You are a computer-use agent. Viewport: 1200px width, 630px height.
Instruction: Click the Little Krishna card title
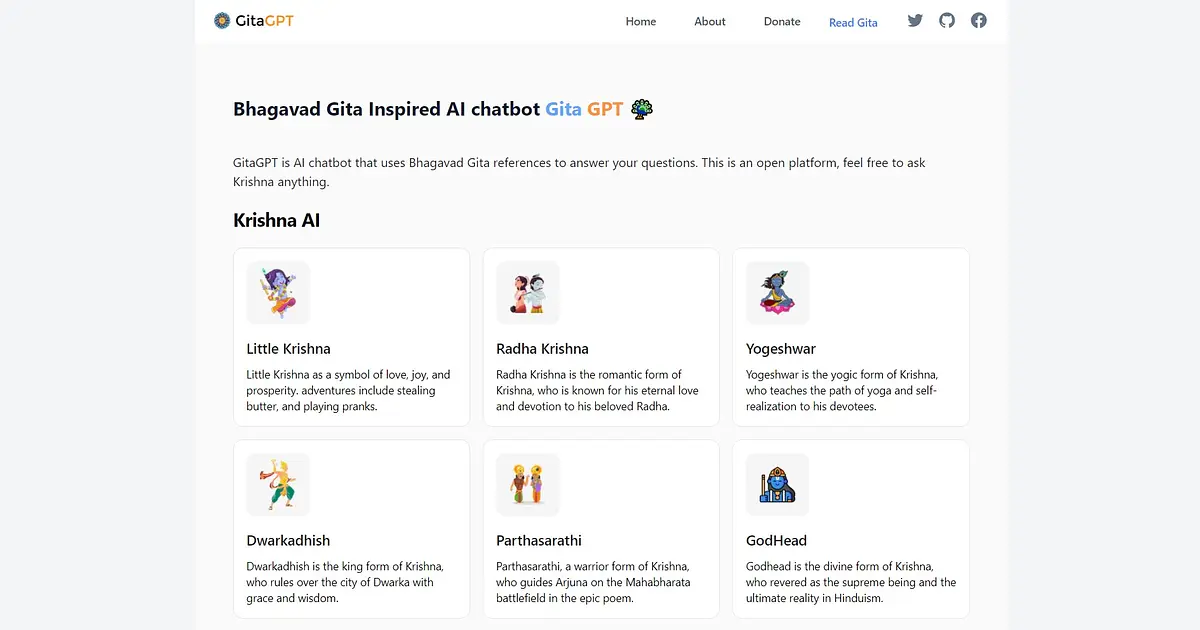[x=289, y=349]
